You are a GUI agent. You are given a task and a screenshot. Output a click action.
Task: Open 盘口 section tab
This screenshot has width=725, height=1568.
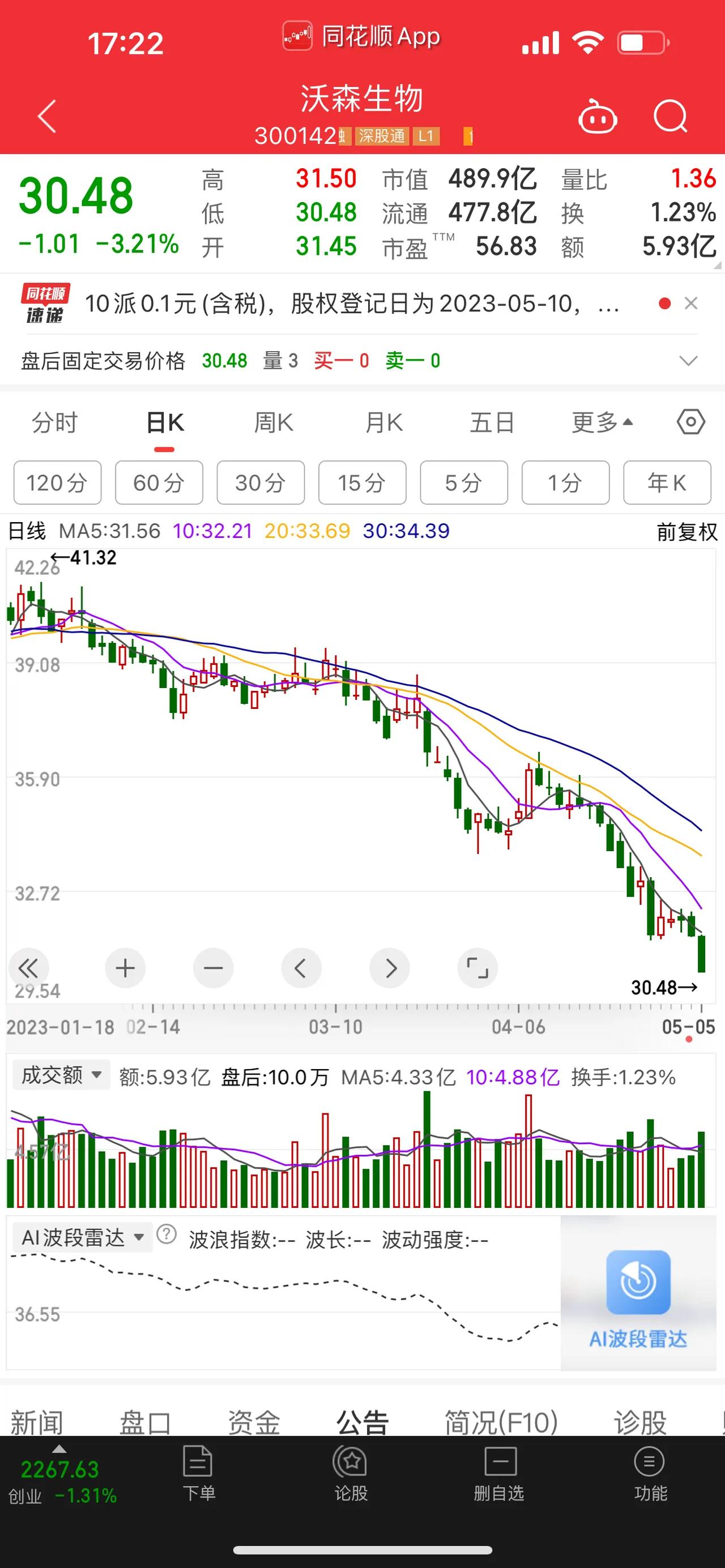coord(145,1422)
